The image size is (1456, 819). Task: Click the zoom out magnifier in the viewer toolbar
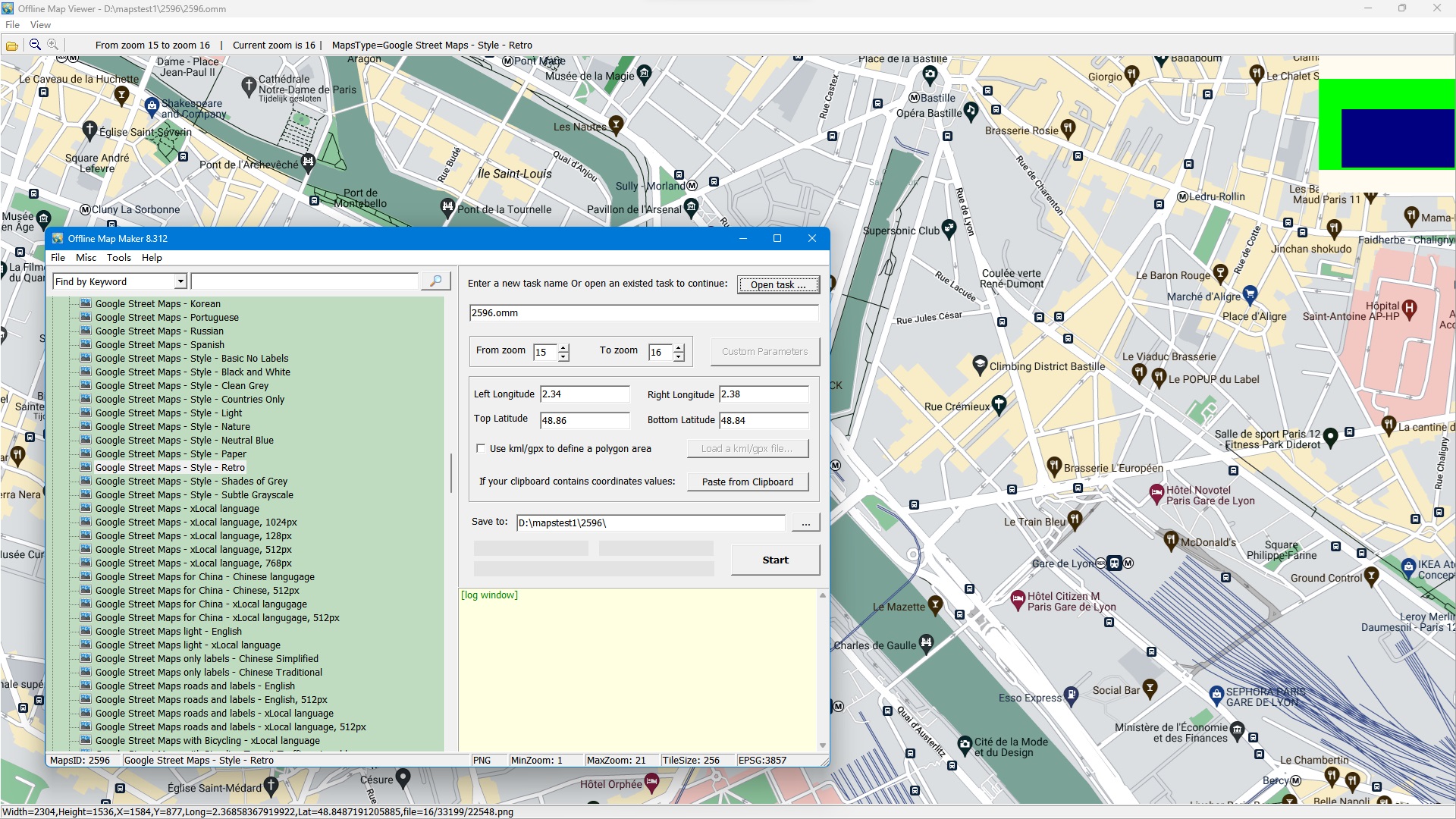pos(35,45)
